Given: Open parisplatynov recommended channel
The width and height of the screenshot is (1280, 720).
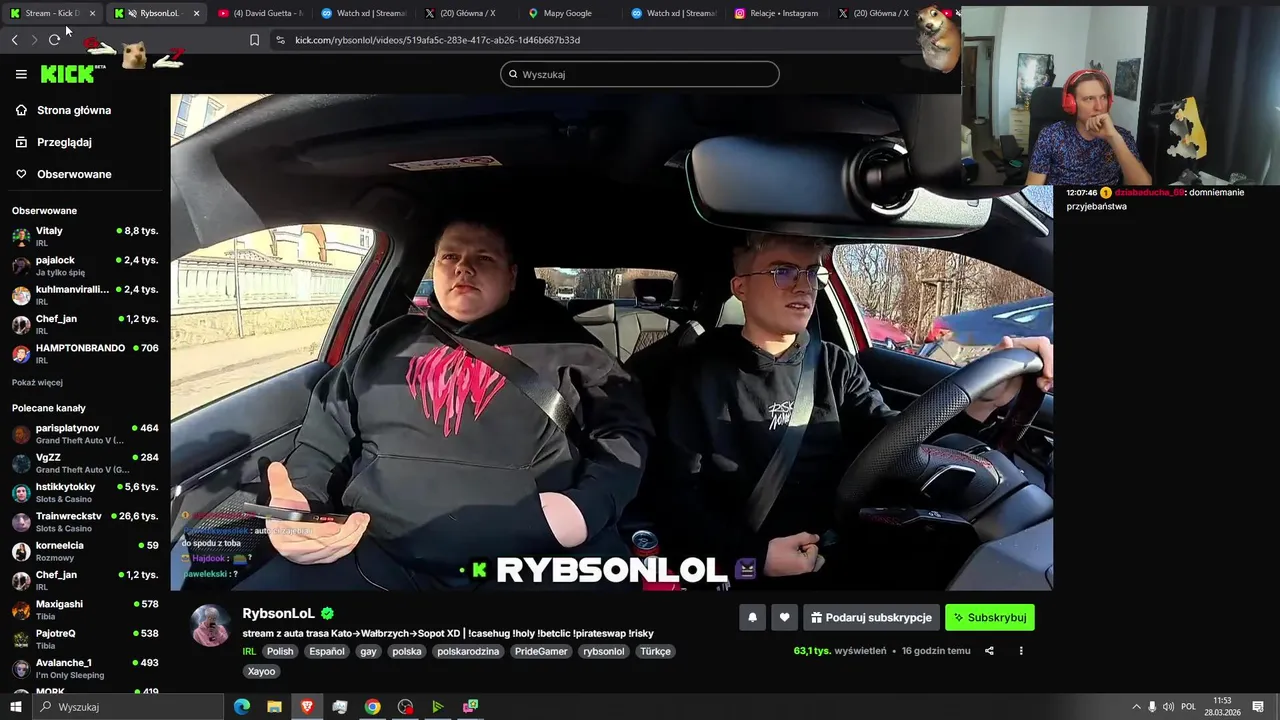Looking at the screenshot, I should tap(85, 433).
